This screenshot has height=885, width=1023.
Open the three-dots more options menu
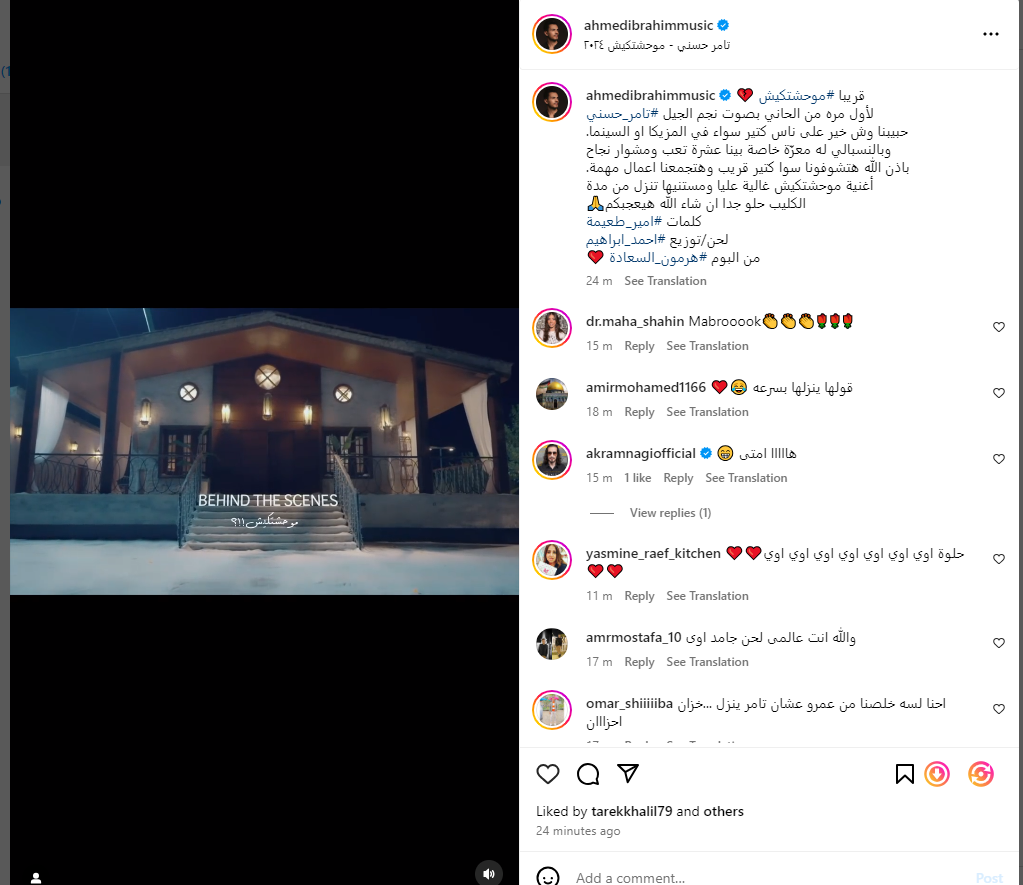pyautogui.click(x=990, y=34)
